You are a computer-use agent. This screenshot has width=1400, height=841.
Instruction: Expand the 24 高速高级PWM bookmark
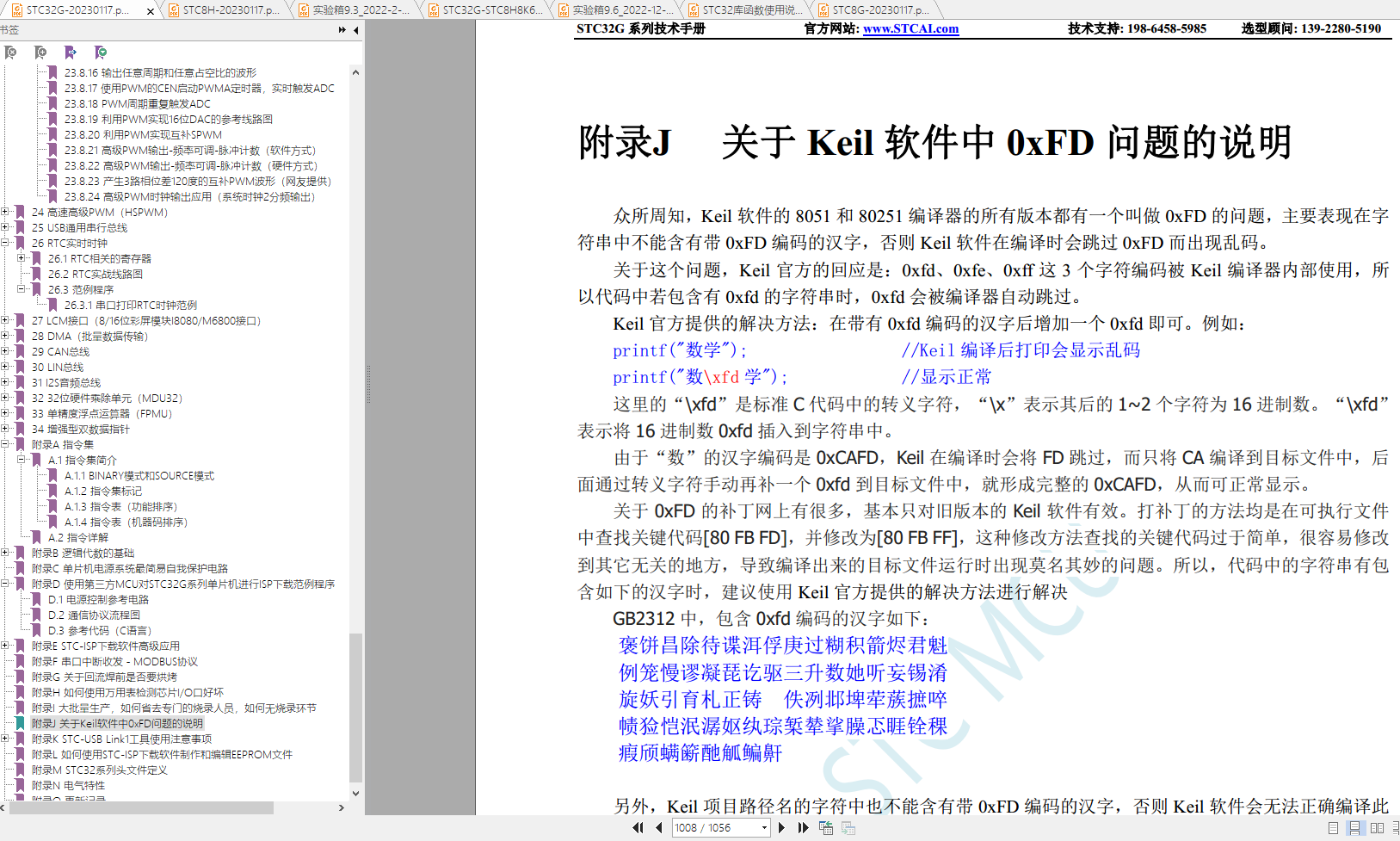tap(5, 212)
